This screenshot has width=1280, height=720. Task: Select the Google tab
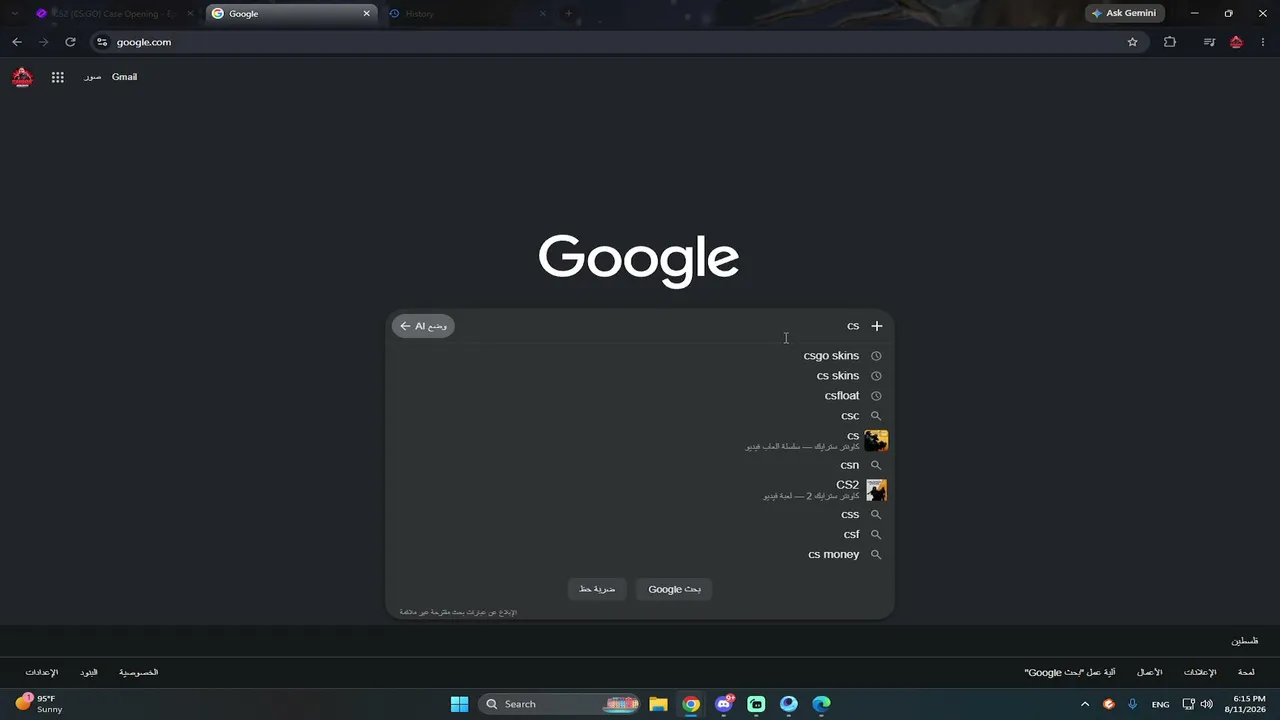[x=291, y=14]
